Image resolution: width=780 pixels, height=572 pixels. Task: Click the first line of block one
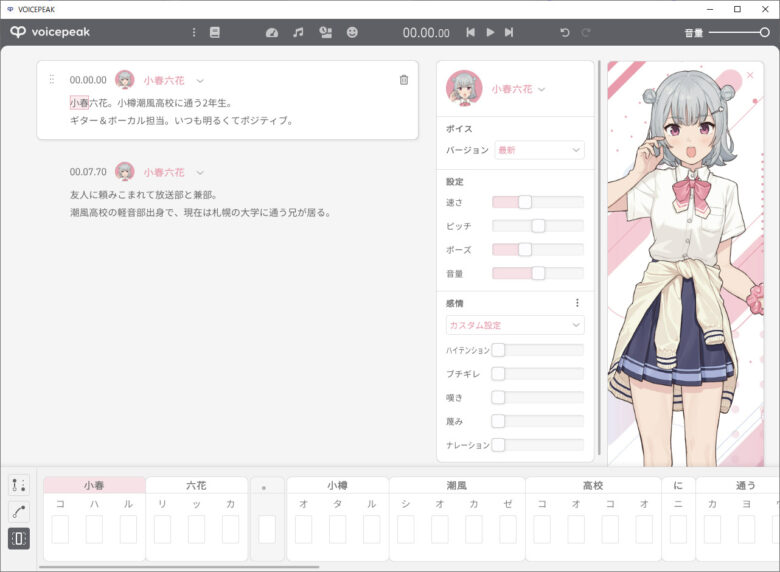151,103
